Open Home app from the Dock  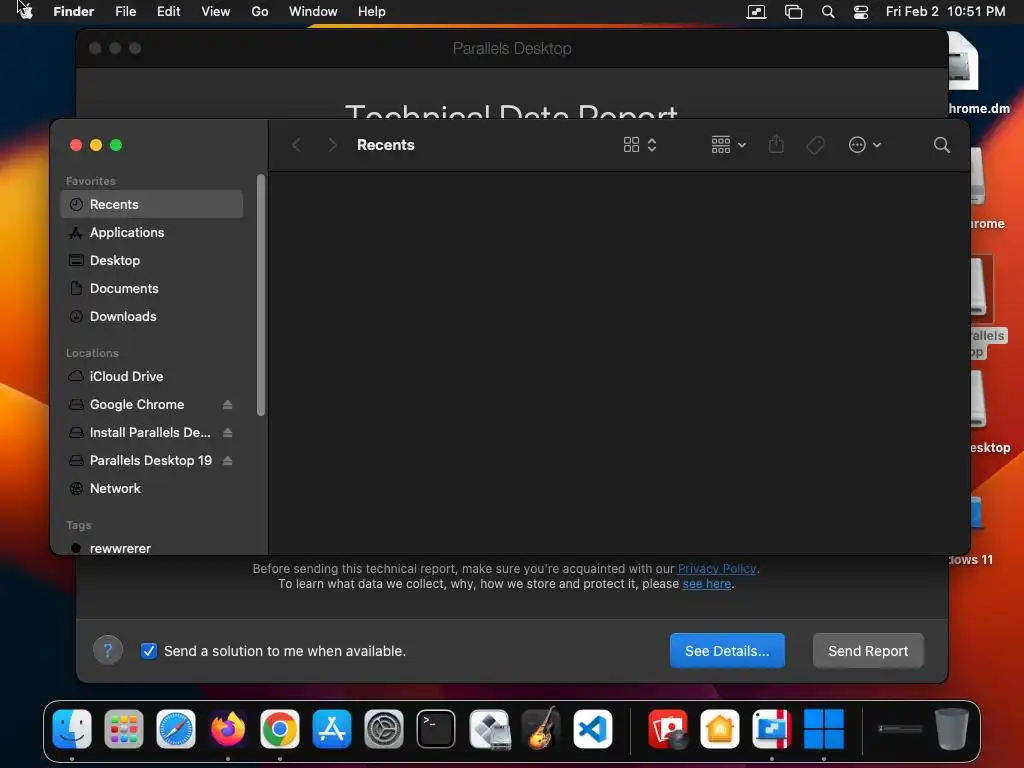[720, 729]
